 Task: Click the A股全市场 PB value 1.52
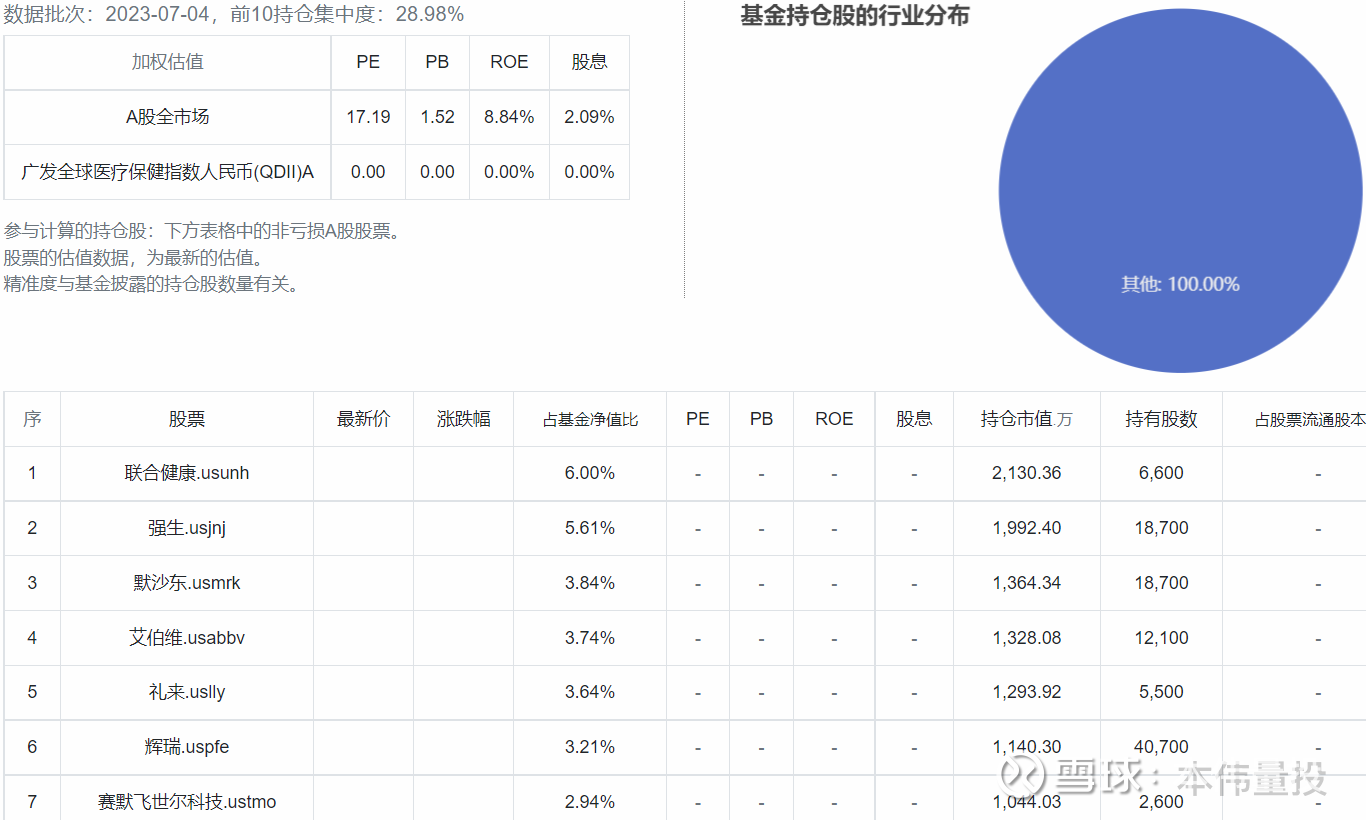pos(437,117)
